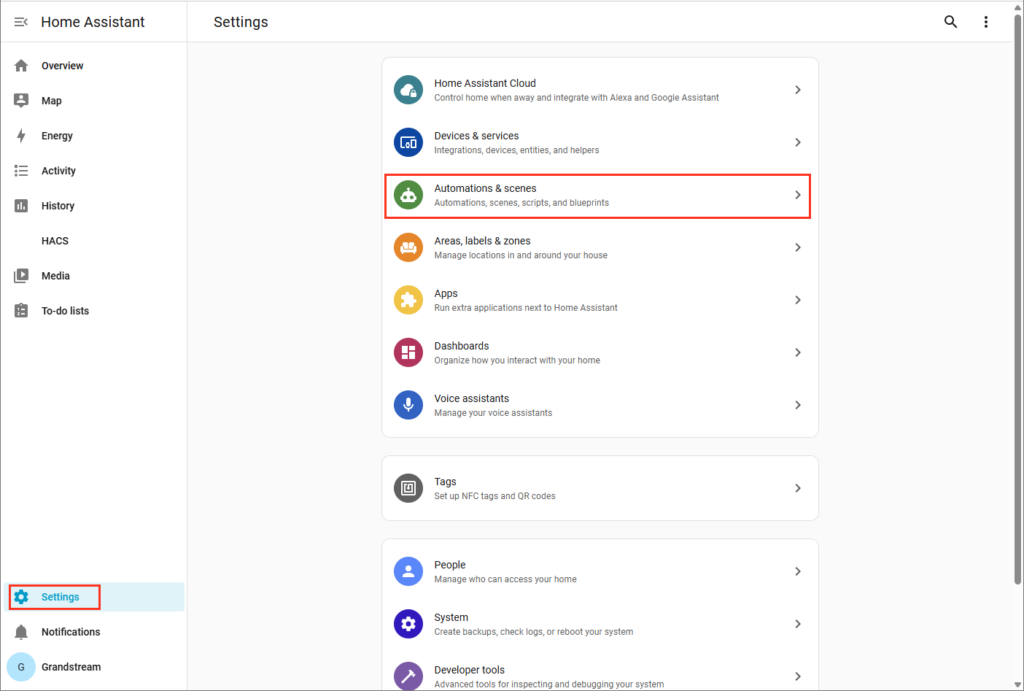1024x691 pixels.
Task: Click 'Set up NFC tags and QR codes' text
Action: (x=494, y=496)
